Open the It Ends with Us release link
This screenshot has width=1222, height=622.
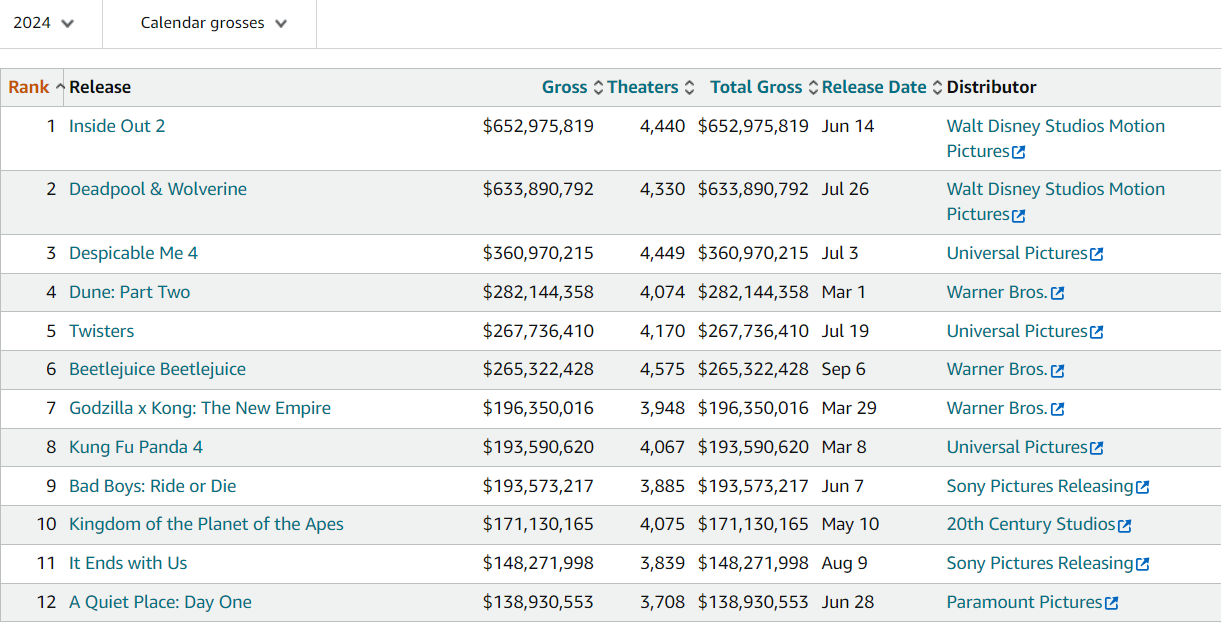click(x=128, y=563)
